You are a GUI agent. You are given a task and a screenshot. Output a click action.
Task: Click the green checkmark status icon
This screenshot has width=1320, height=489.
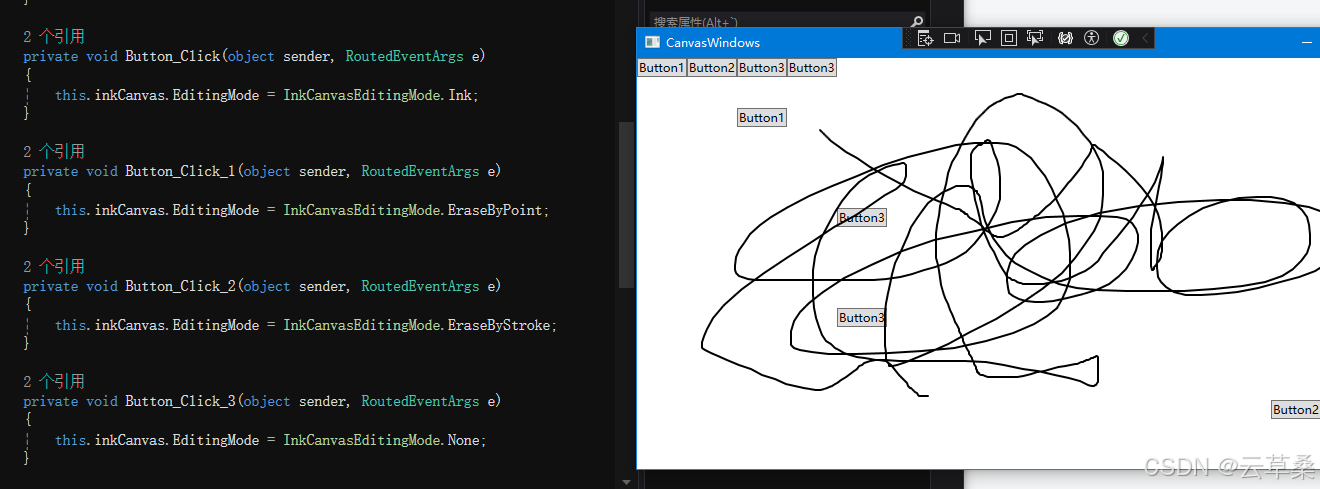click(1121, 38)
